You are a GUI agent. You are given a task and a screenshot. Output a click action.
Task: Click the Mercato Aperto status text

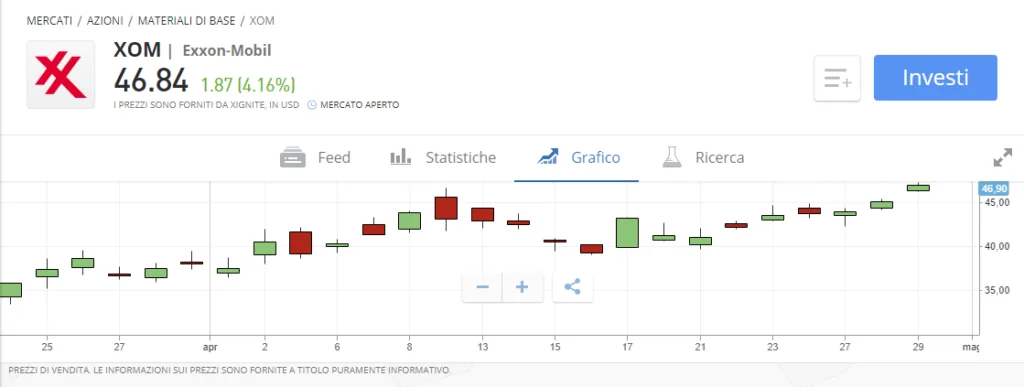pos(360,104)
